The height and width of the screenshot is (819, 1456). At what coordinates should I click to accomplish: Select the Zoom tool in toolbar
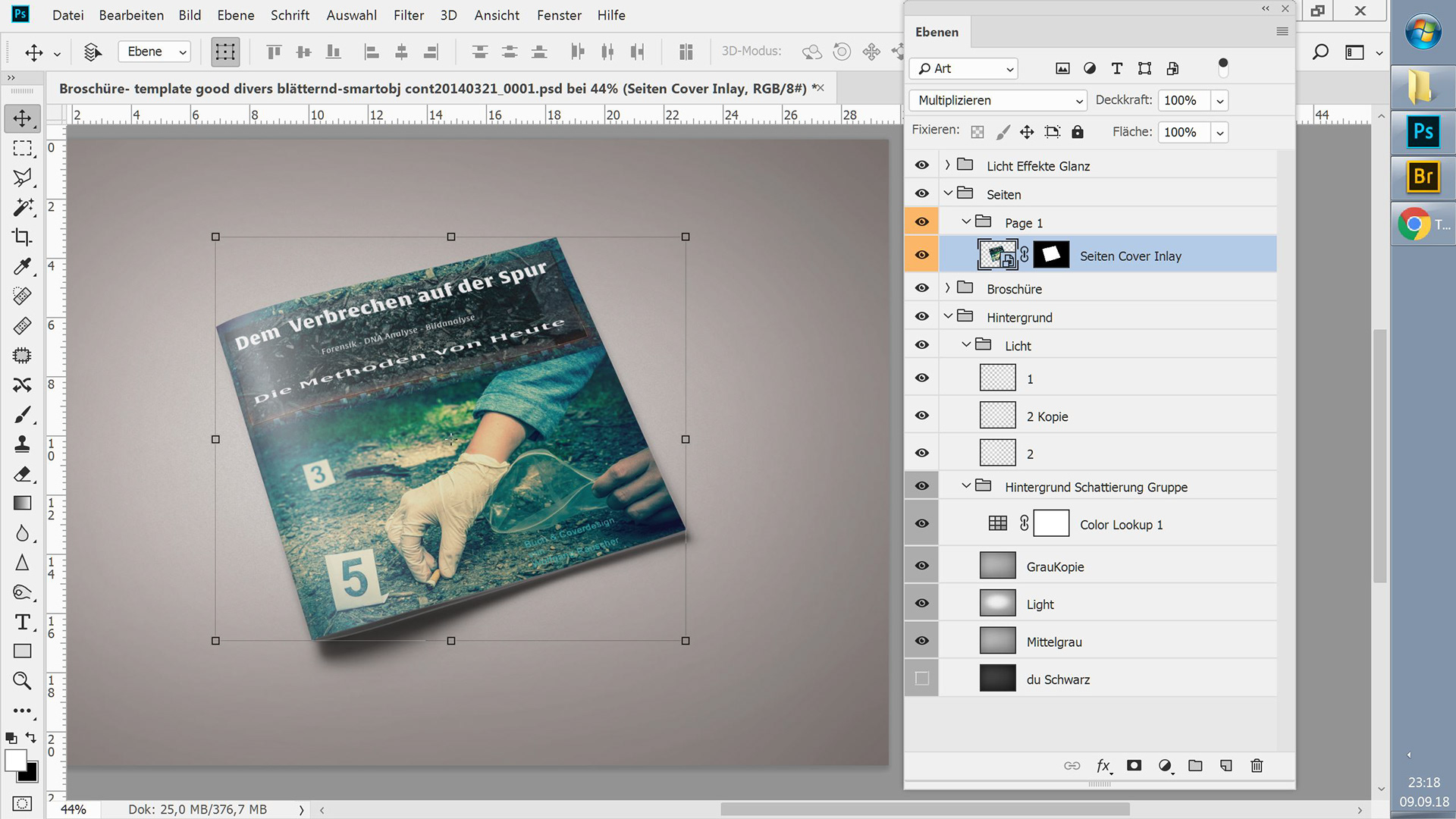[x=22, y=681]
